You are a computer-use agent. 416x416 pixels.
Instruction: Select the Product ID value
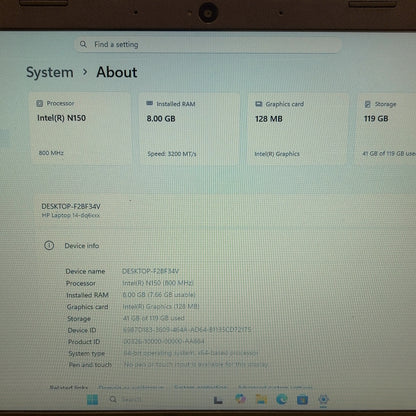(x=164, y=341)
